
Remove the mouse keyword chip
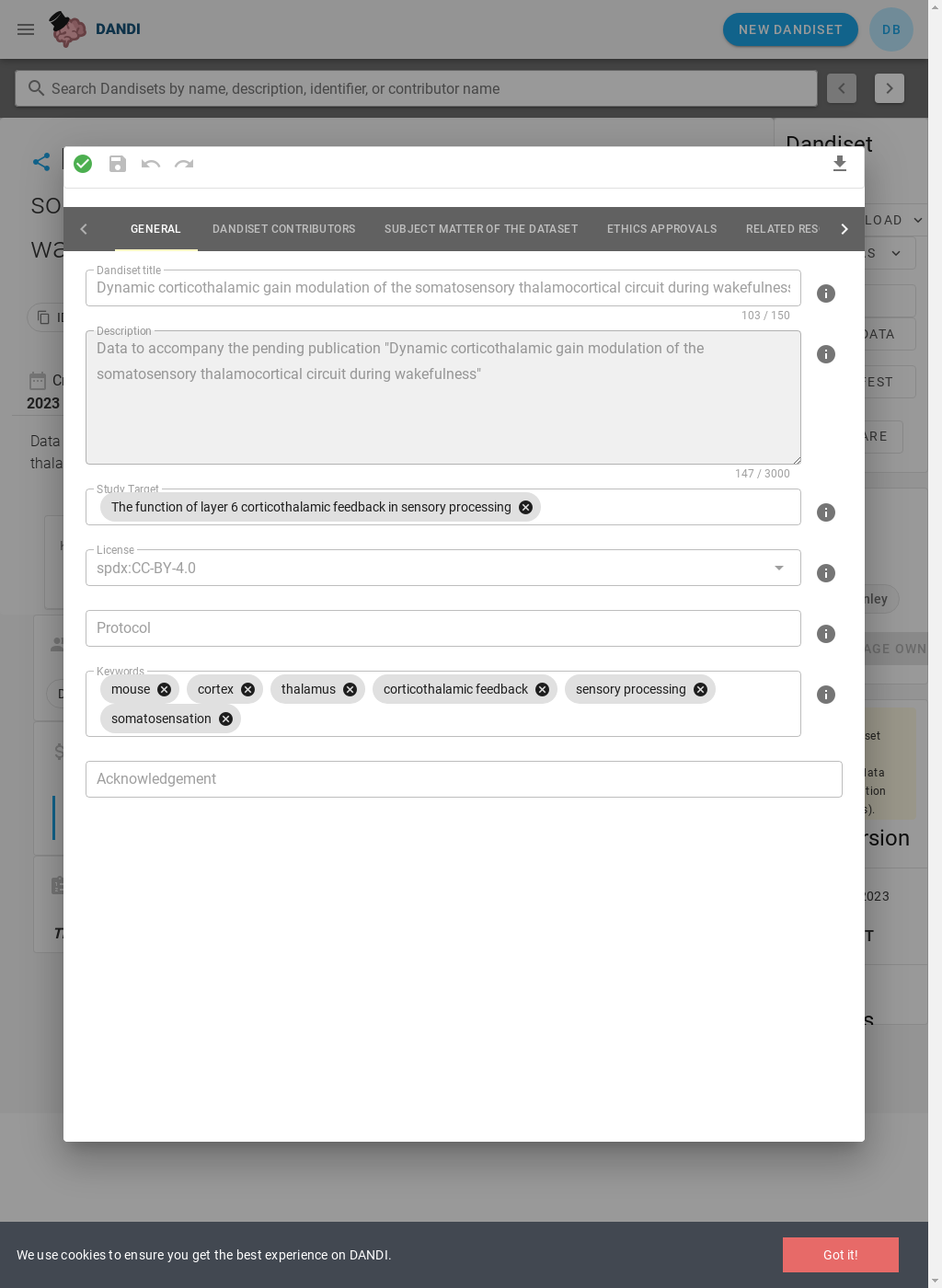(x=164, y=689)
